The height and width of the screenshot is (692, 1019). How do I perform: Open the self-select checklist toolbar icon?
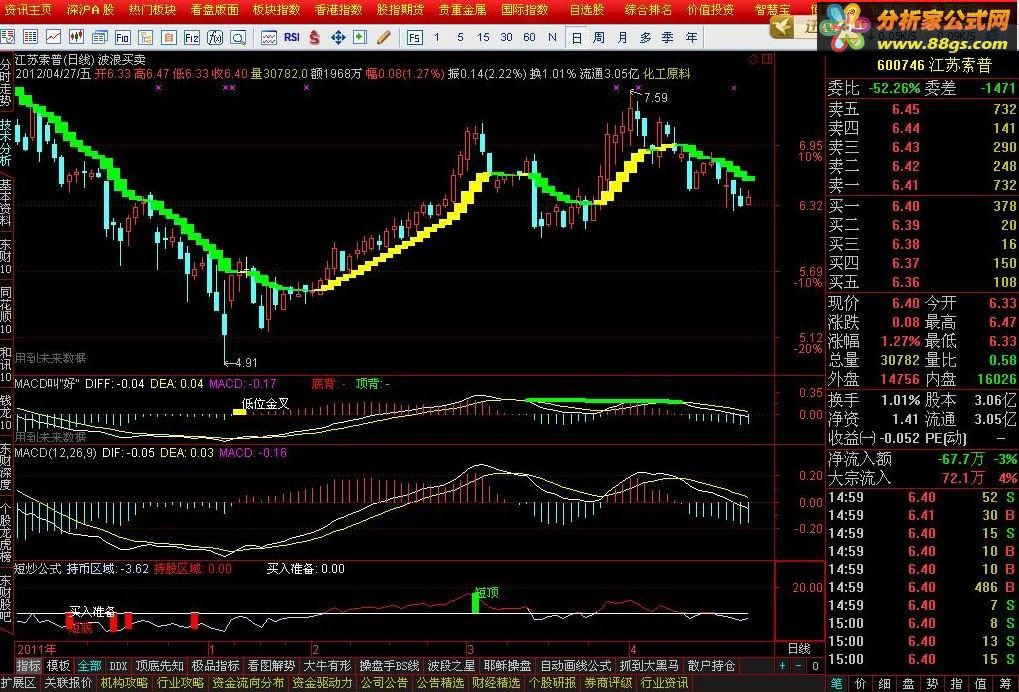click(8, 37)
